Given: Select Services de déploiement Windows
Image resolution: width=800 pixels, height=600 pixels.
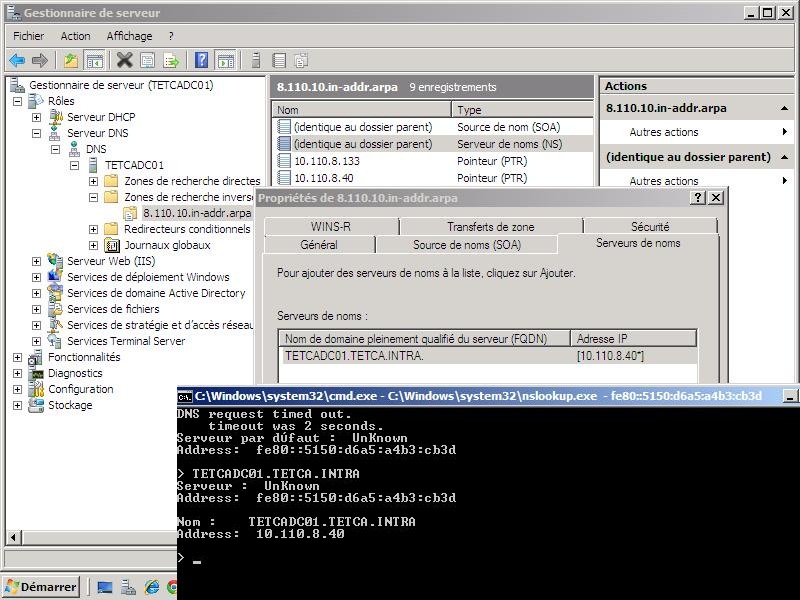Looking at the screenshot, I should (x=148, y=277).
